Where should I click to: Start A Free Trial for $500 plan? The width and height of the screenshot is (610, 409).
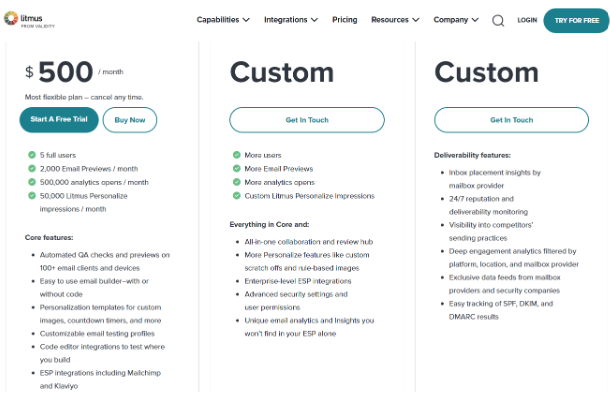tap(59, 119)
